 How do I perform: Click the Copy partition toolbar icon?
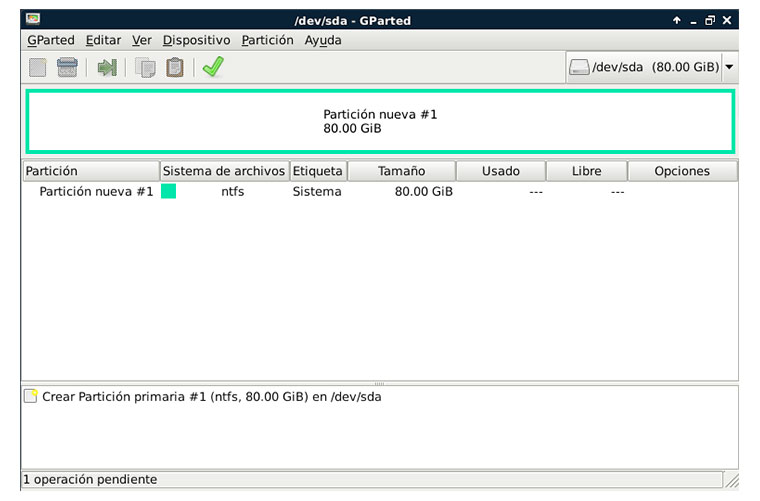[145, 67]
